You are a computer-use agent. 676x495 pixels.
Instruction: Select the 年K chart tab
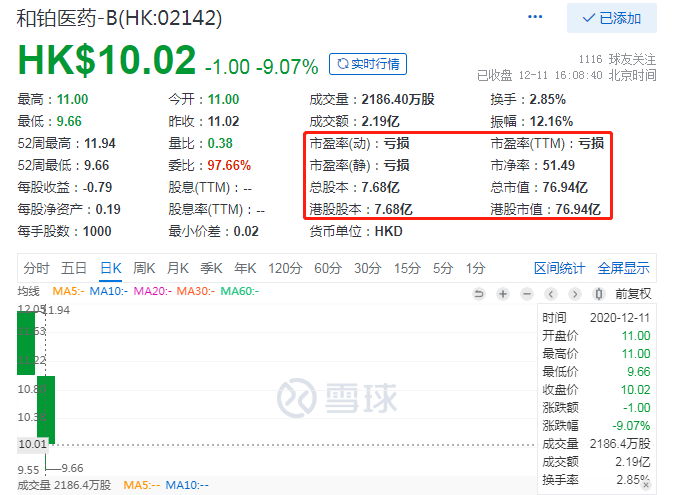point(245,268)
